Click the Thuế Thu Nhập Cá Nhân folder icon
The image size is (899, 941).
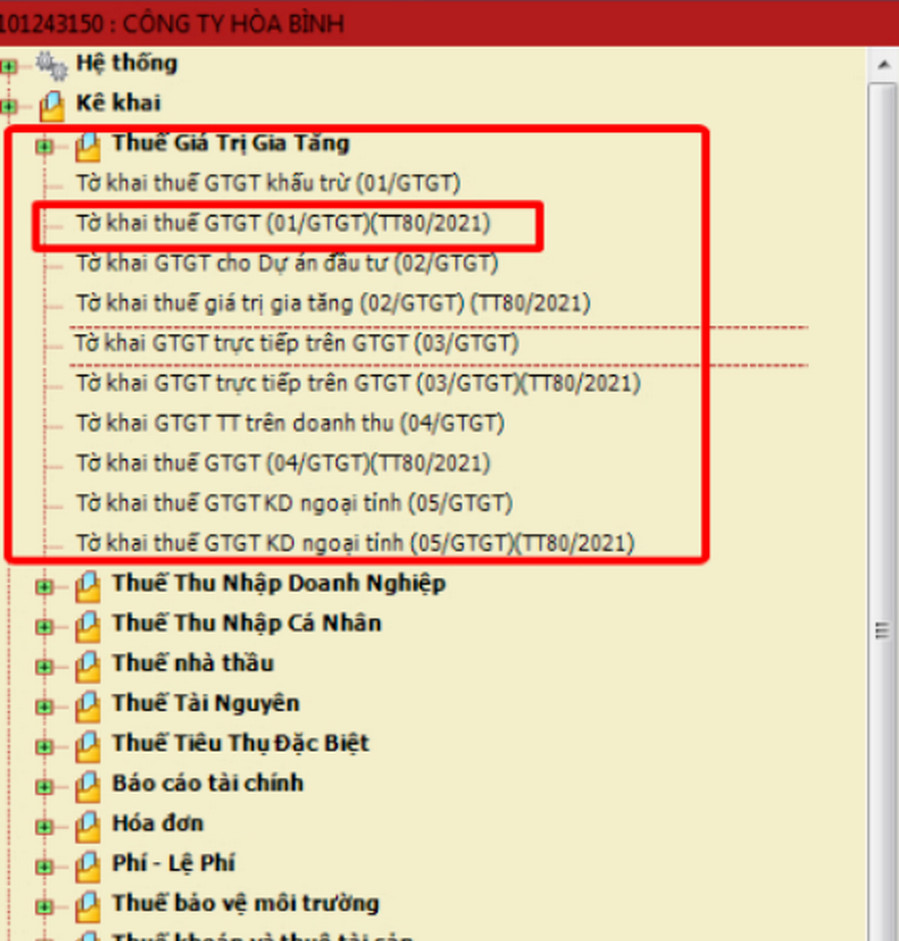88,626
